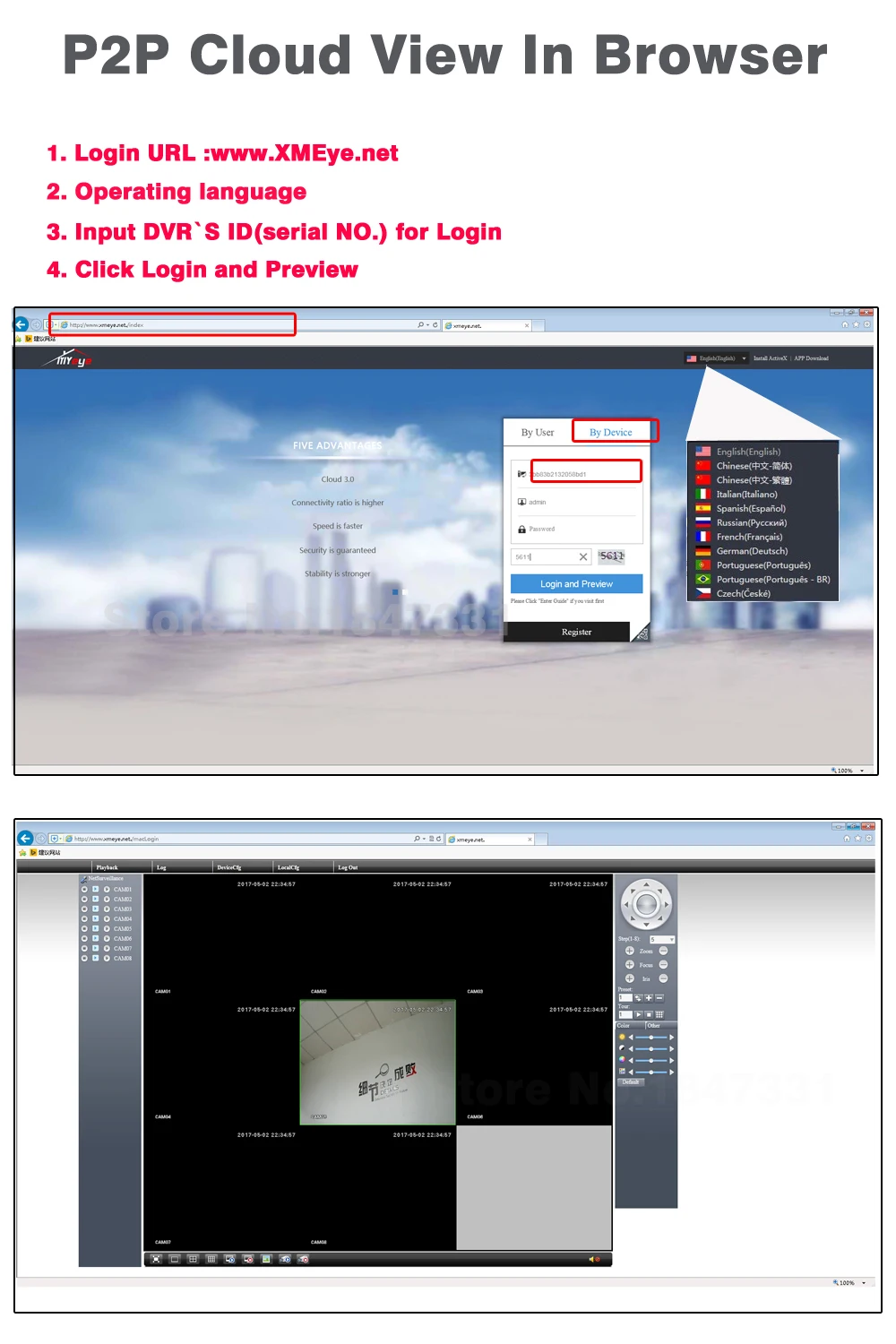The image size is (896, 1344).
Task: Start the tour with play icon
Action: point(639,1014)
